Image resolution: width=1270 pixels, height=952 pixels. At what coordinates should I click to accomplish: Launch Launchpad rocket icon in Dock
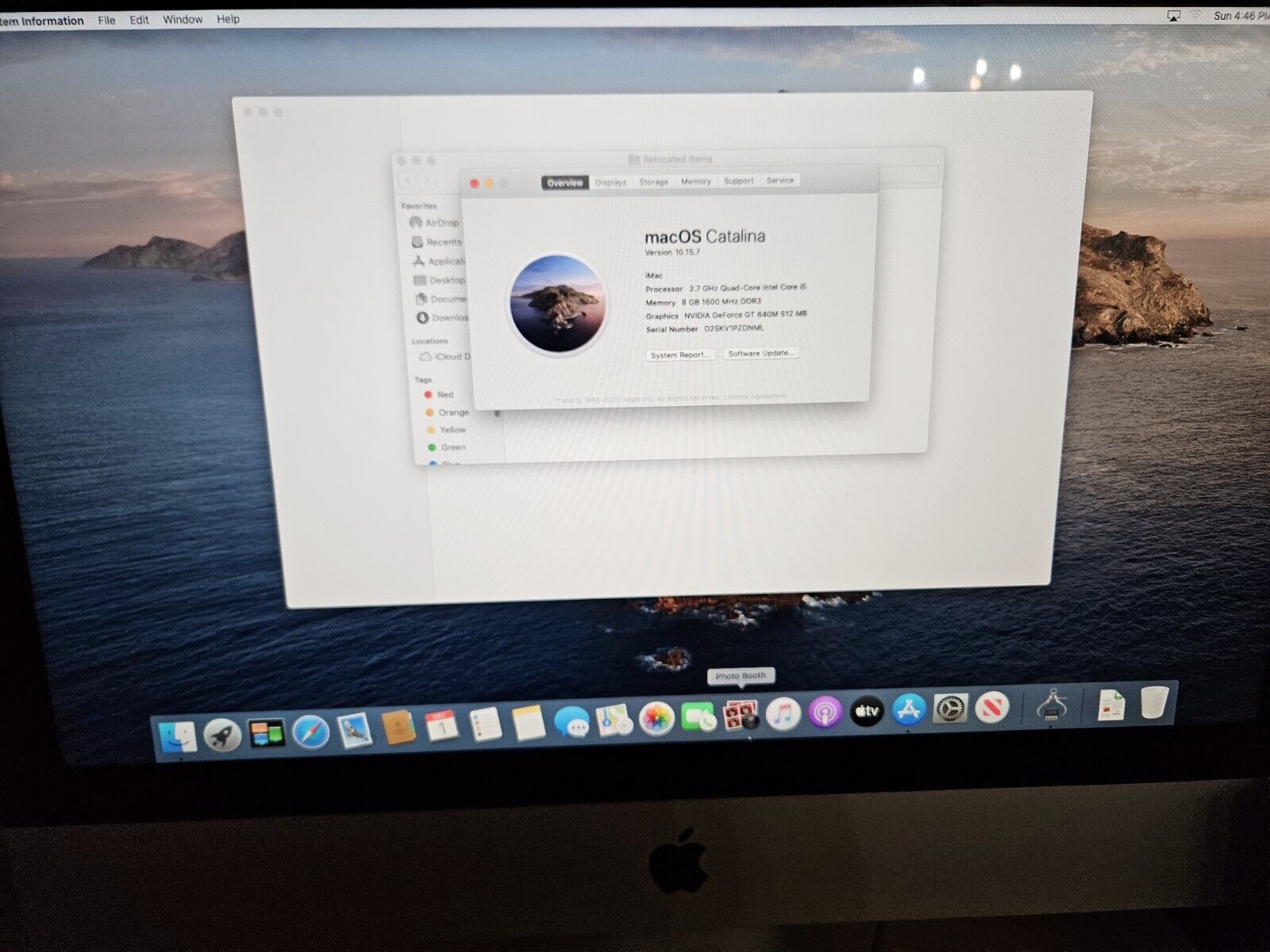222,735
